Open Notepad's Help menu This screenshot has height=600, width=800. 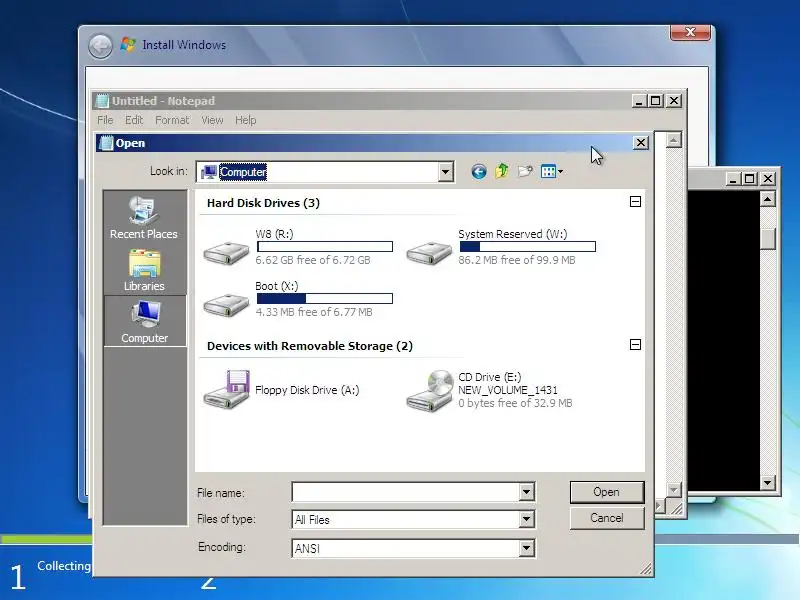click(x=245, y=120)
